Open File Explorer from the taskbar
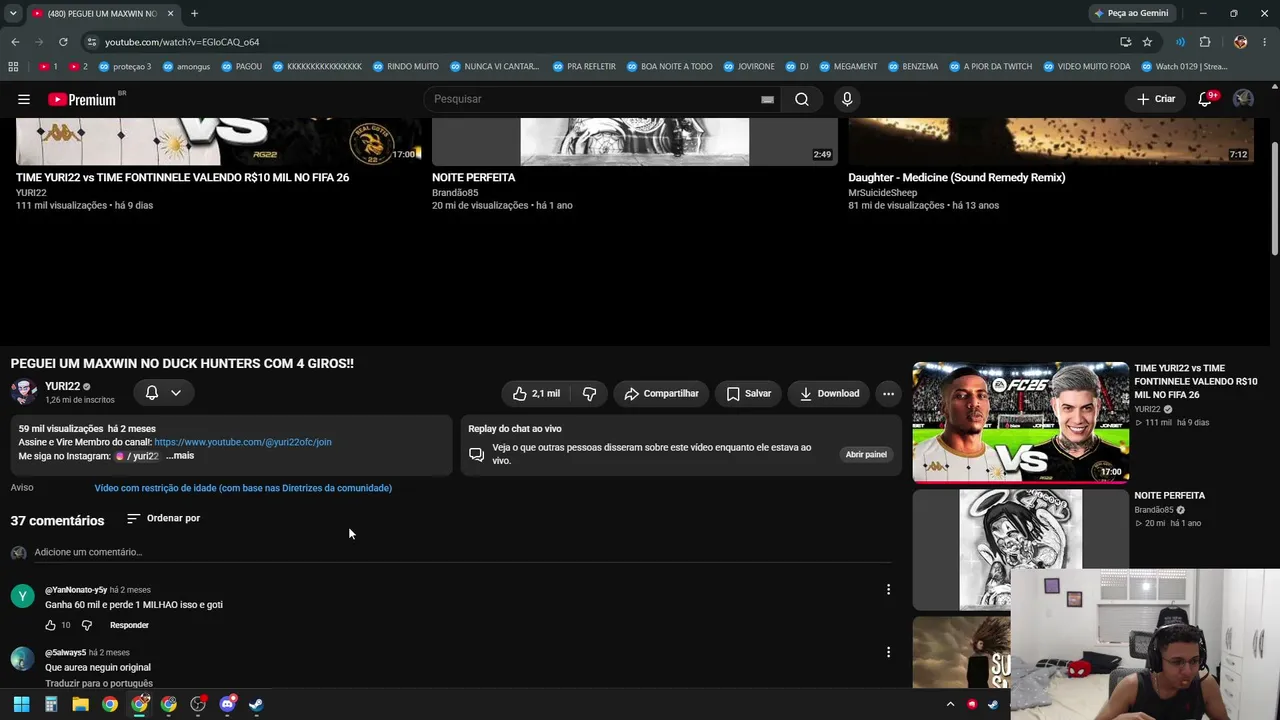The image size is (1280, 720). click(80, 704)
